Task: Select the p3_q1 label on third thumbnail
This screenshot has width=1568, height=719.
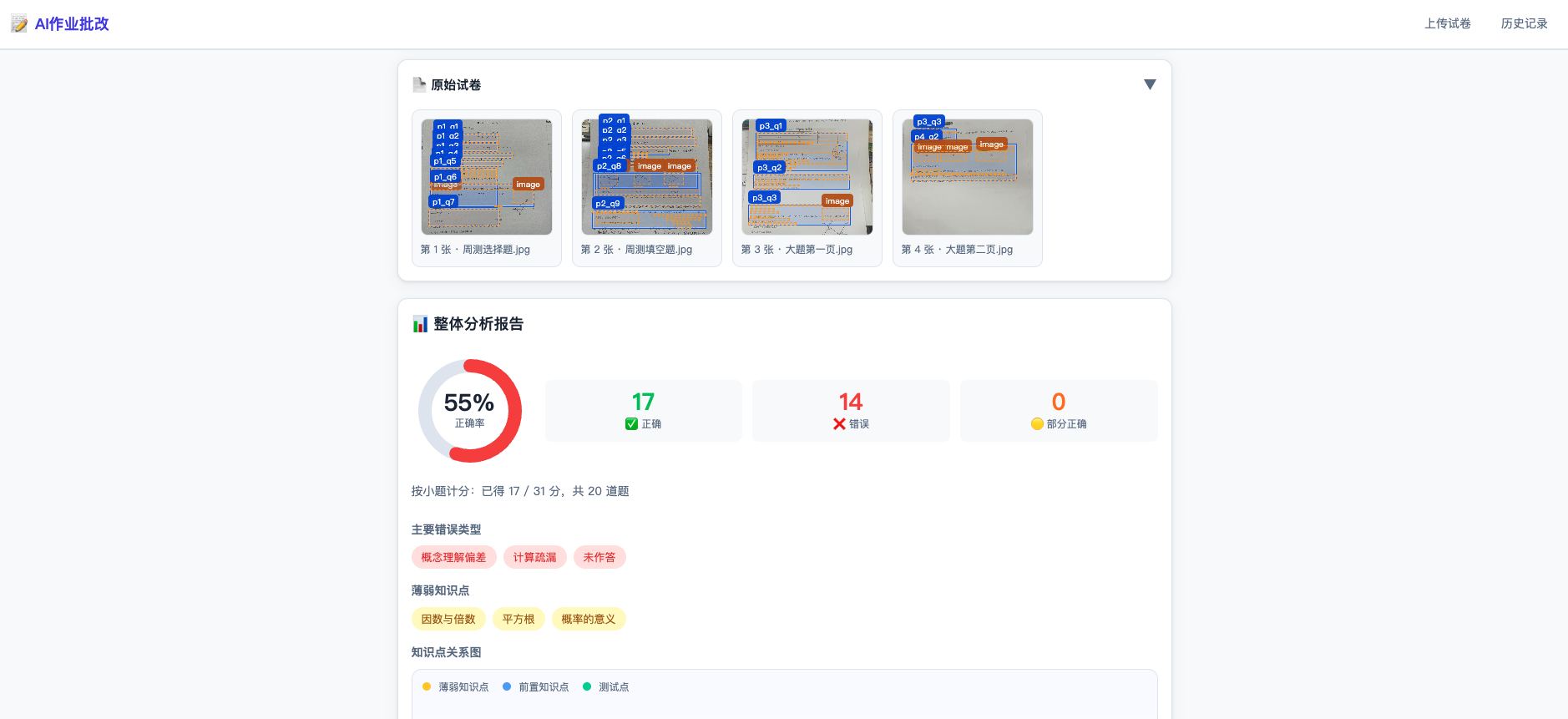Action: (x=771, y=125)
